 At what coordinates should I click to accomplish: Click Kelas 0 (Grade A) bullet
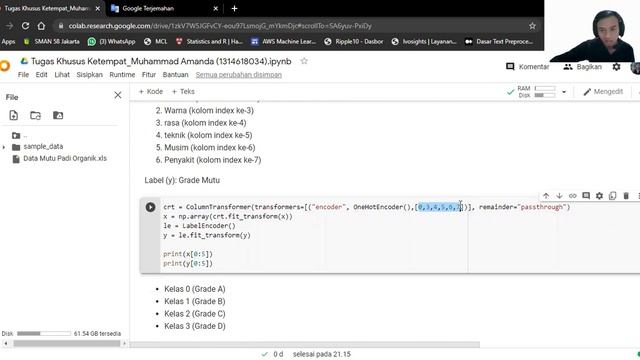click(195, 289)
